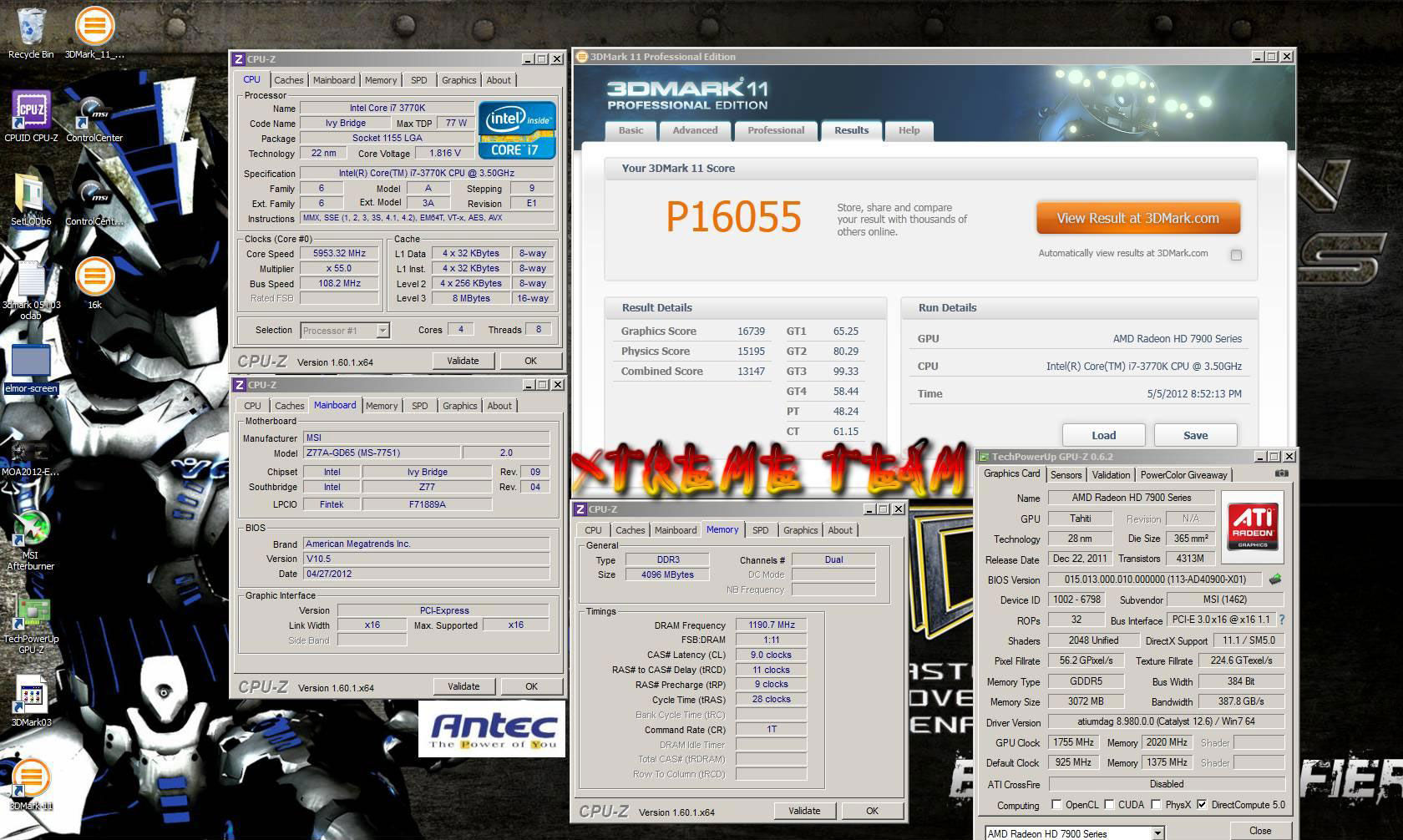Switch to the Basic tab in 3DMark 11
This screenshot has height=840, width=1403.
tap(631, 130)
